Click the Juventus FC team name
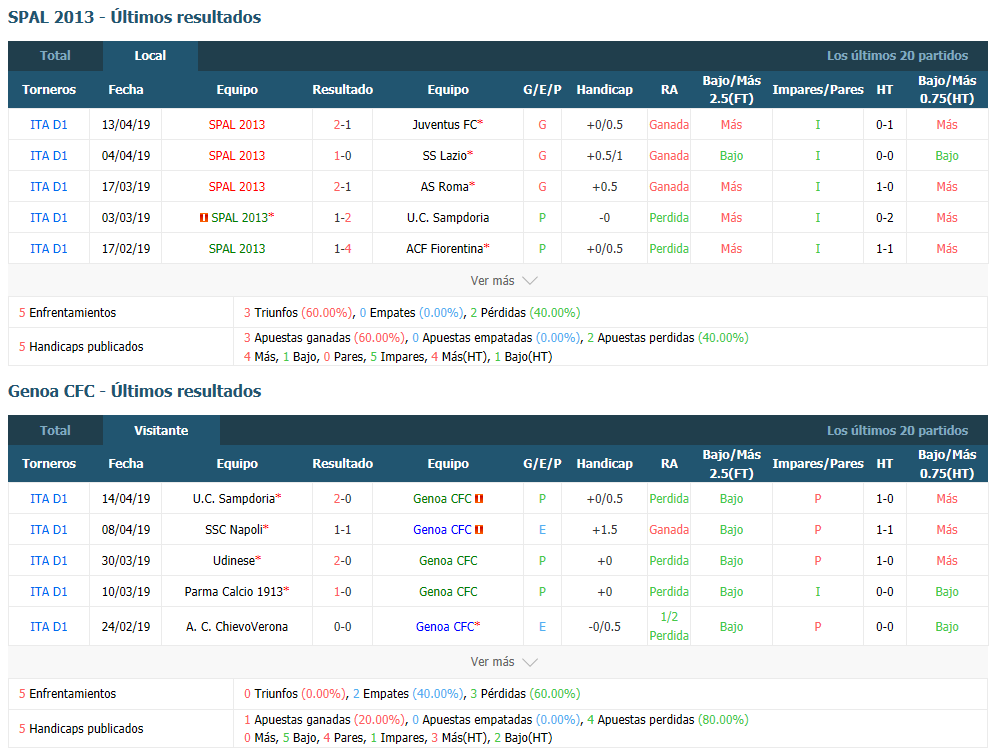Image resolution: width=1001 pixels, height=752 pixels. click(x=445, y=124)
